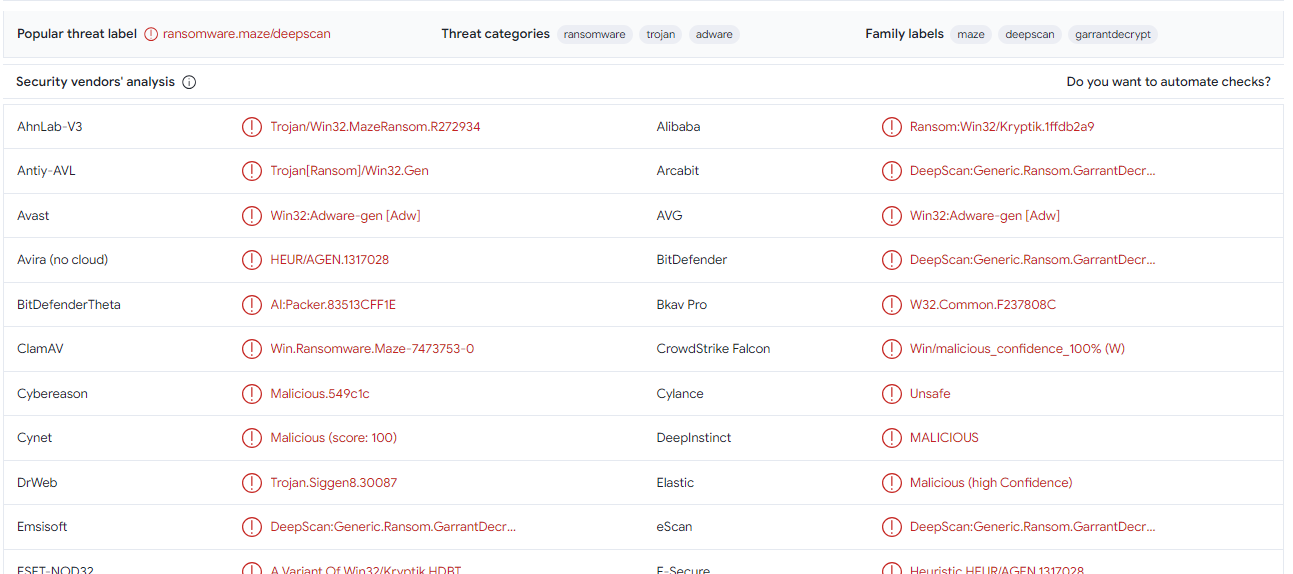Screen dimensions: 1293x574
Task: Select the maze family label tag
Action: [971, 34]
